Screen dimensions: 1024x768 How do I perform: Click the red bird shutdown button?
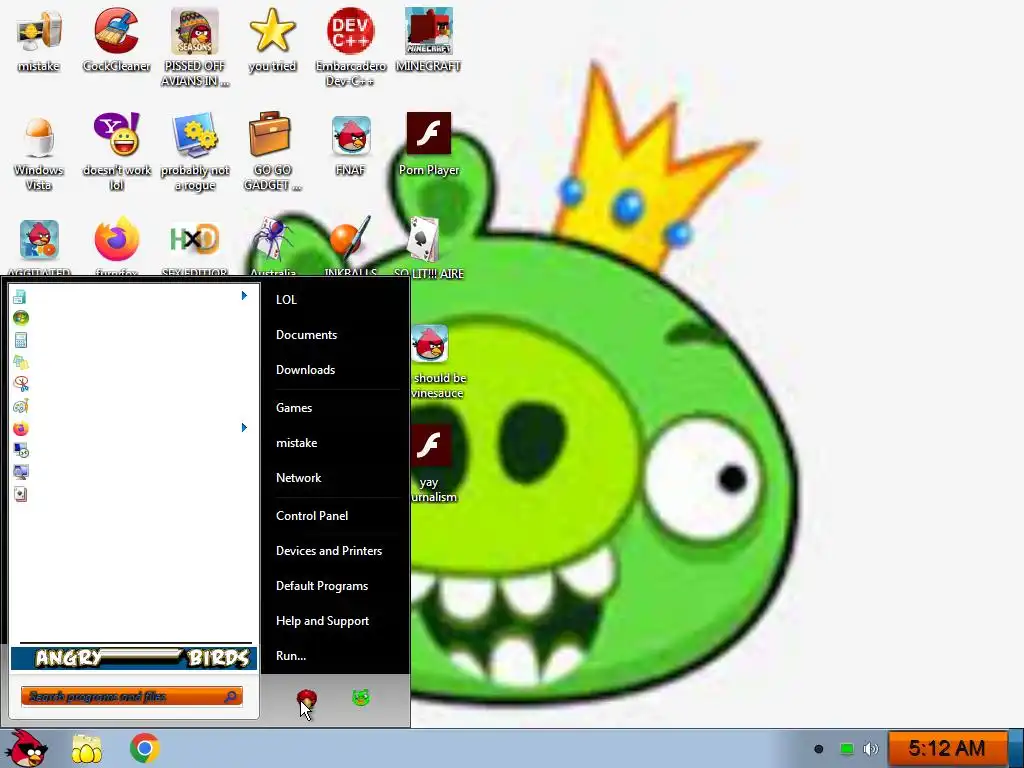[306, 699]
